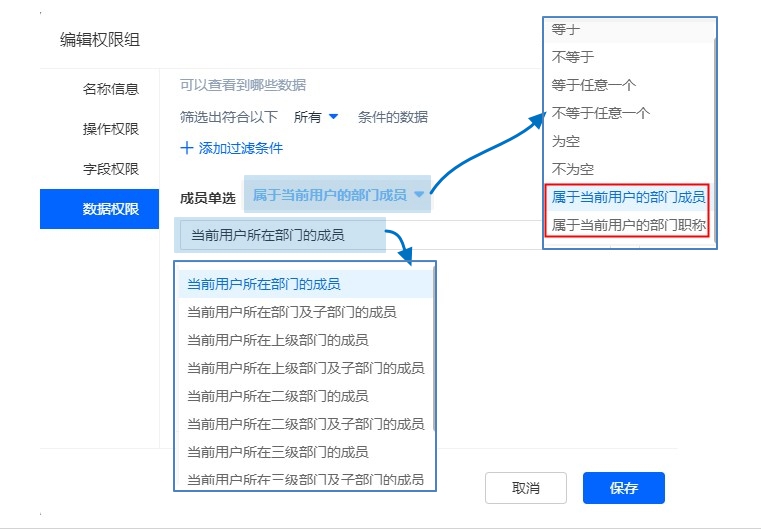761x530 pixels.
Task: Open the 字段权限 tab
Action: (110, 169)
